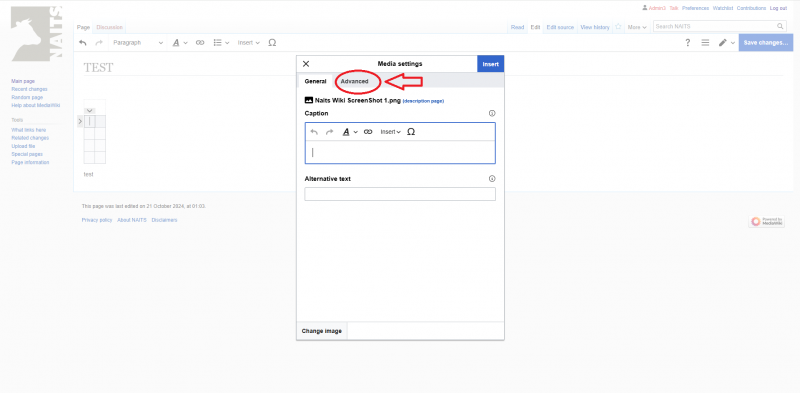Open What links here tool

(x=29, y=130)
